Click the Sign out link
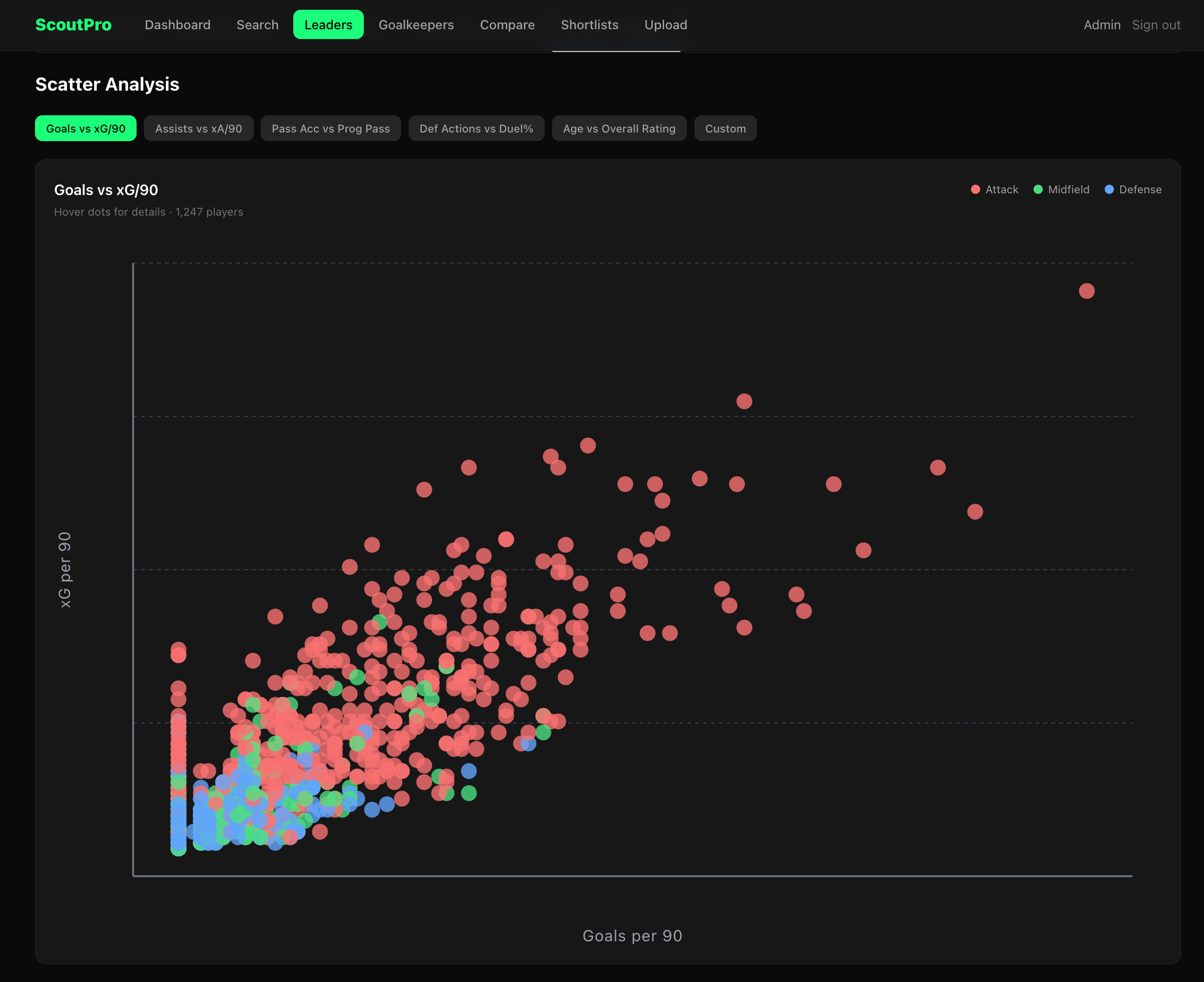The image size is (1204, 982). coord(1156,25)
